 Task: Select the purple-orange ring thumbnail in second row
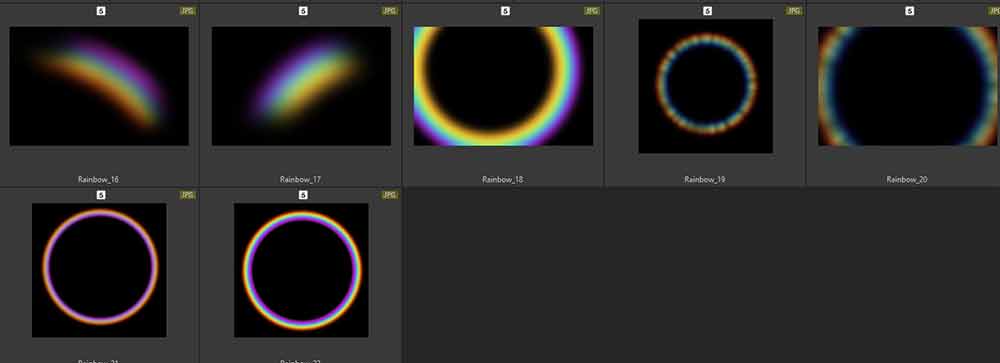point(99,270)
